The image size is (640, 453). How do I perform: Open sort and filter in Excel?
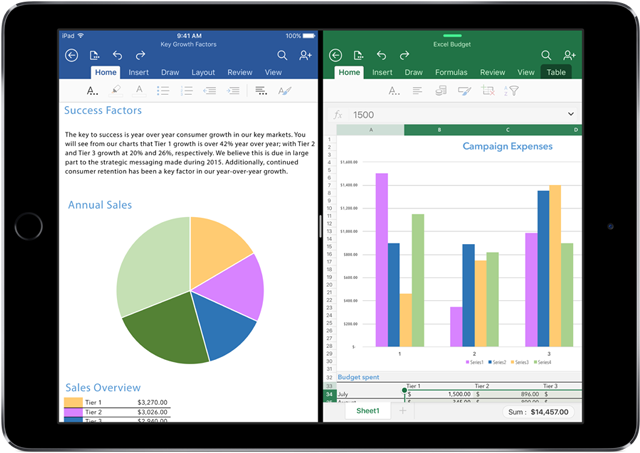click(x=511, y=90)
